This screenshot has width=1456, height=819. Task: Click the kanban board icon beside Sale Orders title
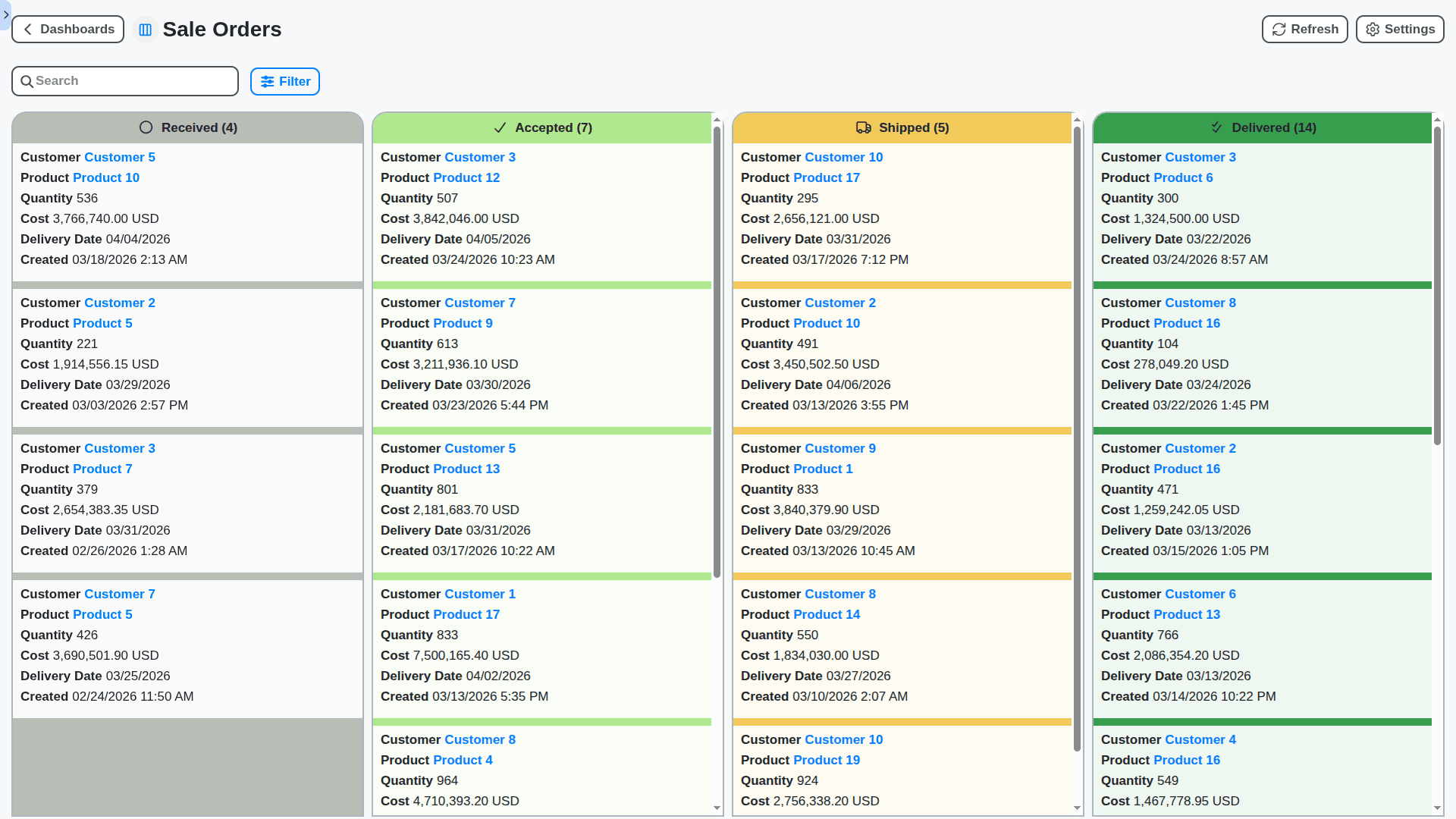click(x=145, y=29)
